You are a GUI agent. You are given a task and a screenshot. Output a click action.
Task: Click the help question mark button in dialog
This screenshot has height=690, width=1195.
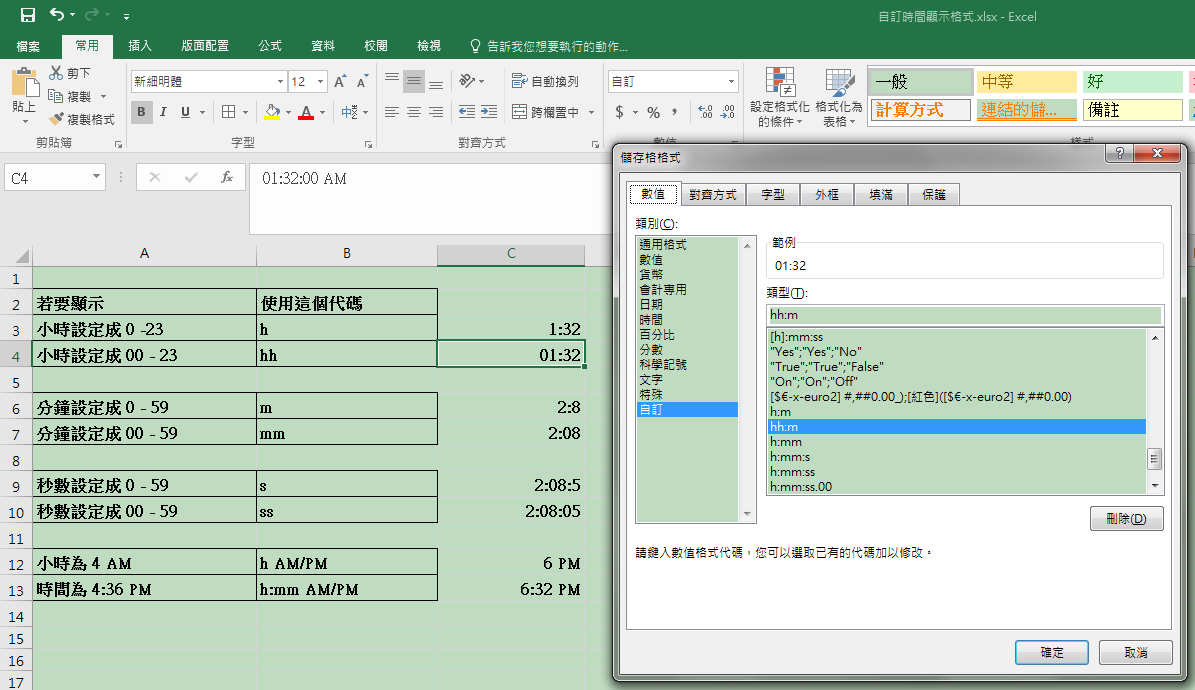click(1120, 153)
